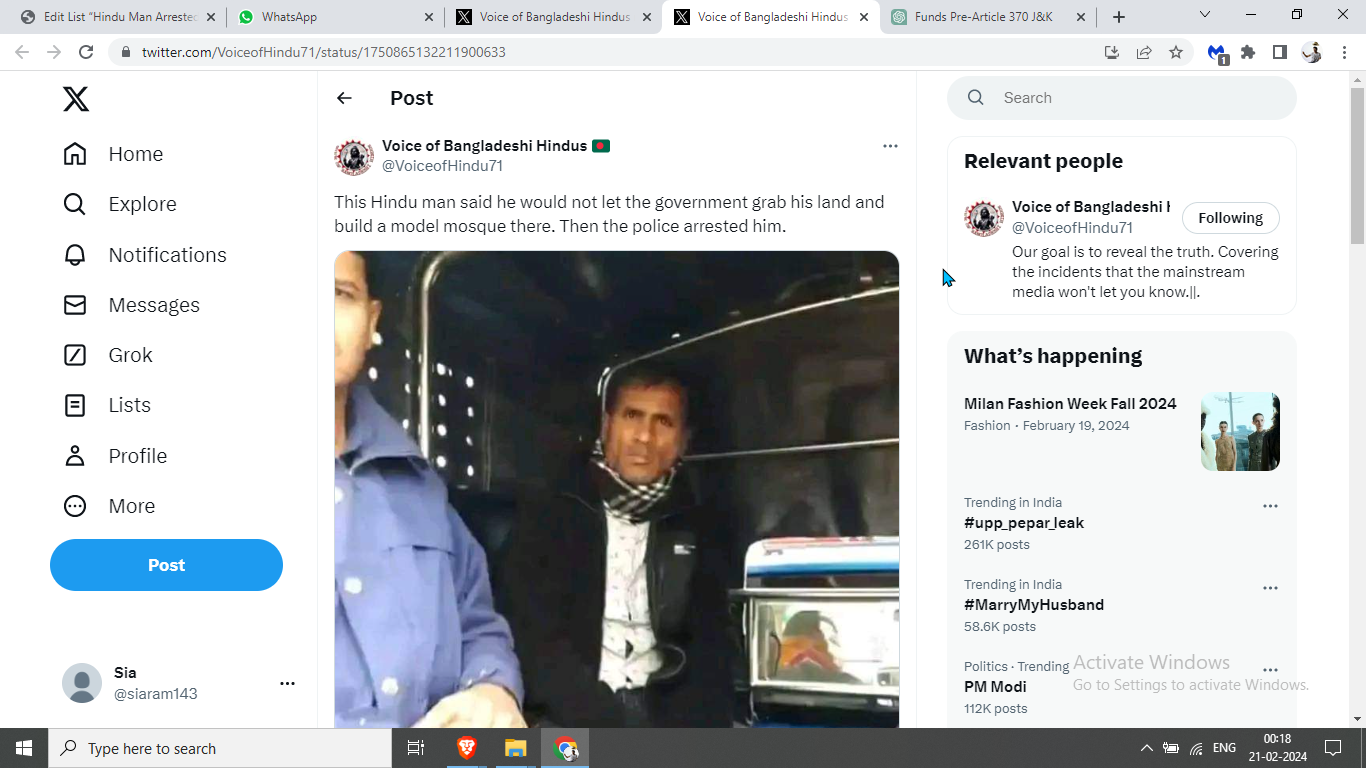
Task: Open browser extensions puzzle icon
Action: pyautogui.click(x=1248, y=52)
